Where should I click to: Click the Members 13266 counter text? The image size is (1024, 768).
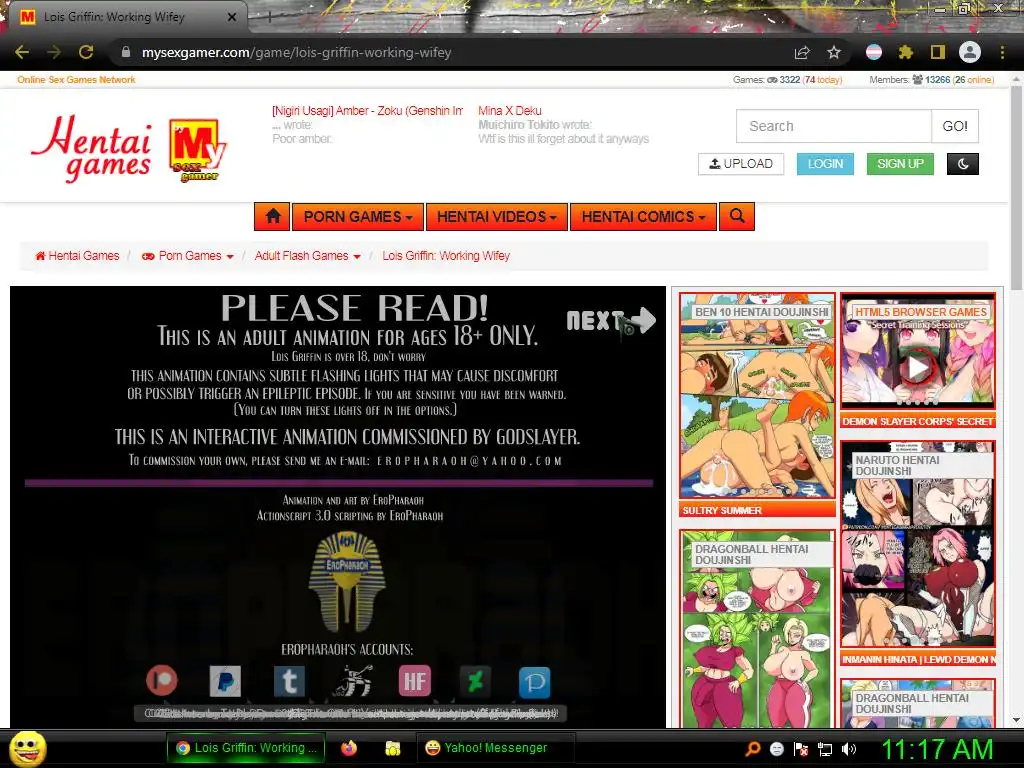[x=931, y=80]
